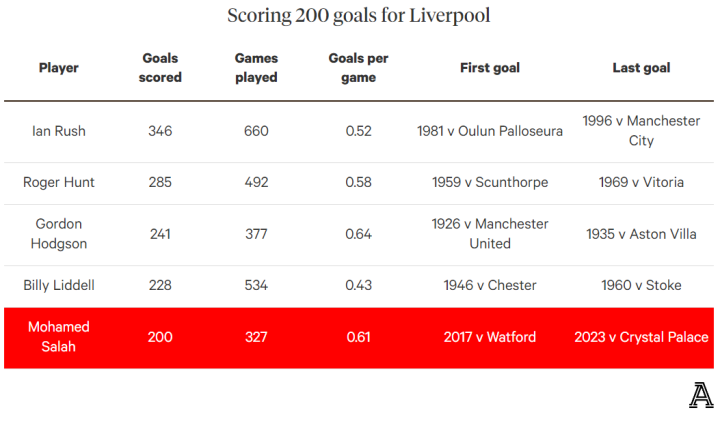This screenshot has width=720, height=421.
Task: Click Hodgson's 0.64 goals per game value
Action: pyautogui.click(x=358, y=234)
